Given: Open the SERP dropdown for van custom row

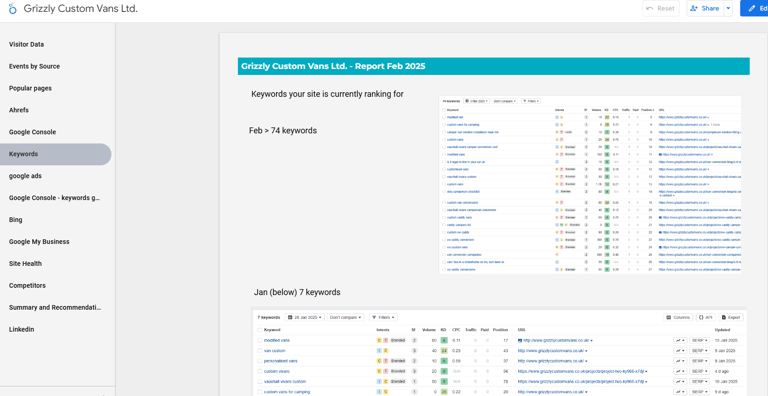Looking at the screenshot, I should [x=699, y=350].
